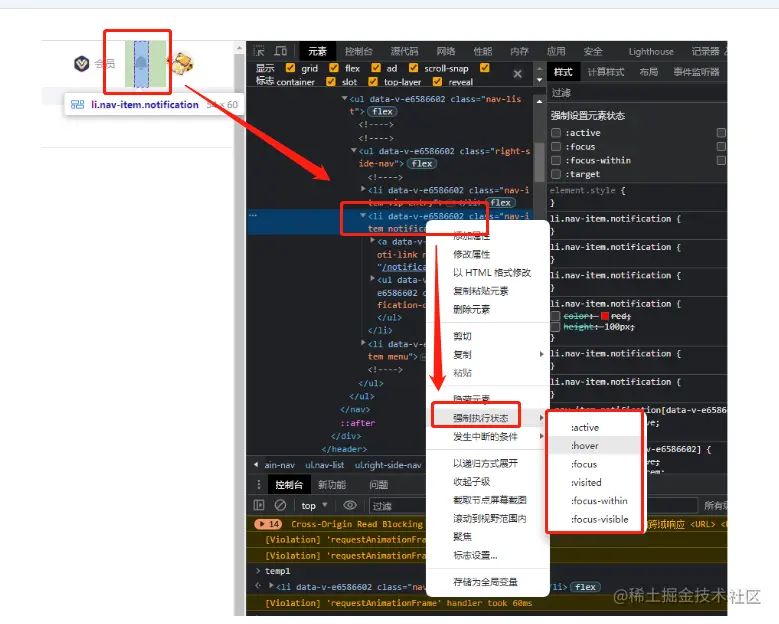Click the flex badge beside ul nav-list
This screenshot has width=779, height=624.
pos(383,111)
